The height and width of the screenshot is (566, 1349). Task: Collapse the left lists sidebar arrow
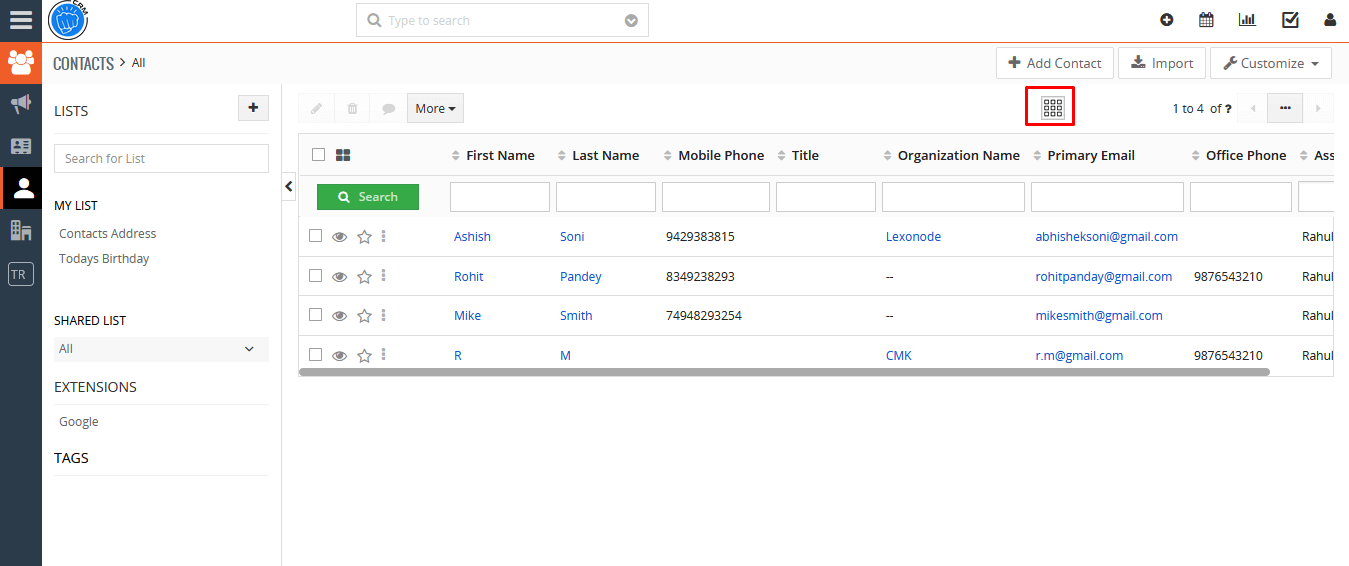point(289,186)
